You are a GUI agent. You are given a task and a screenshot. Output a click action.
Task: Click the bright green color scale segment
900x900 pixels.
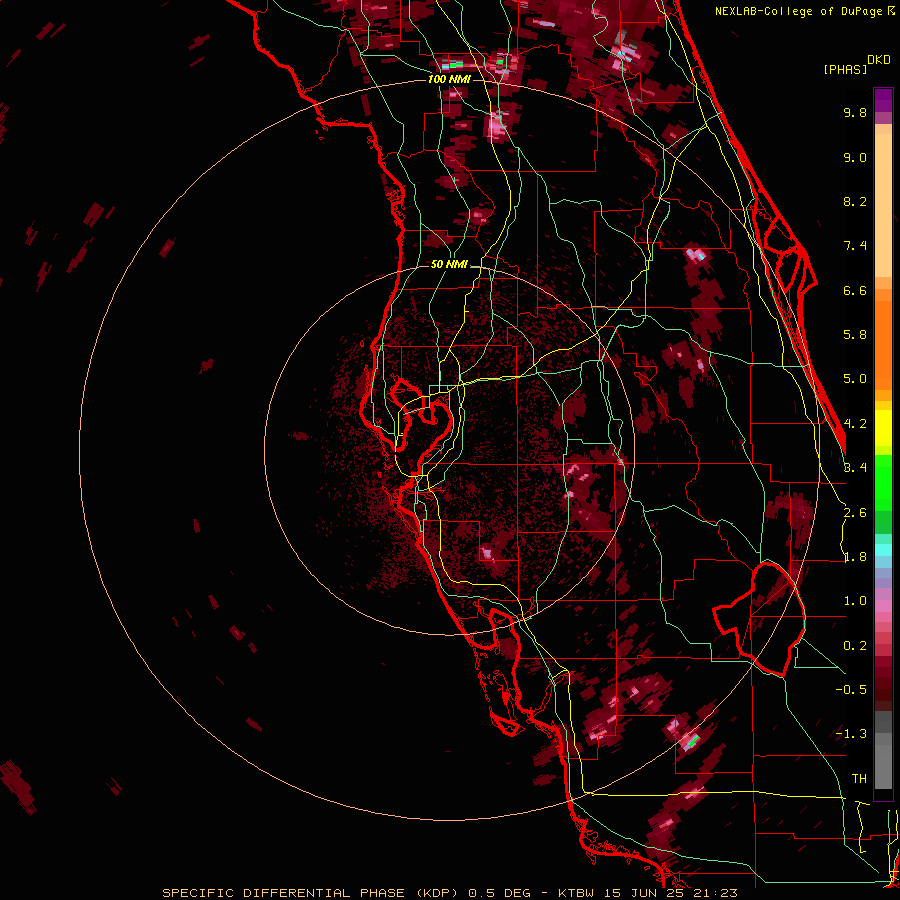click(x=883, y=483)
